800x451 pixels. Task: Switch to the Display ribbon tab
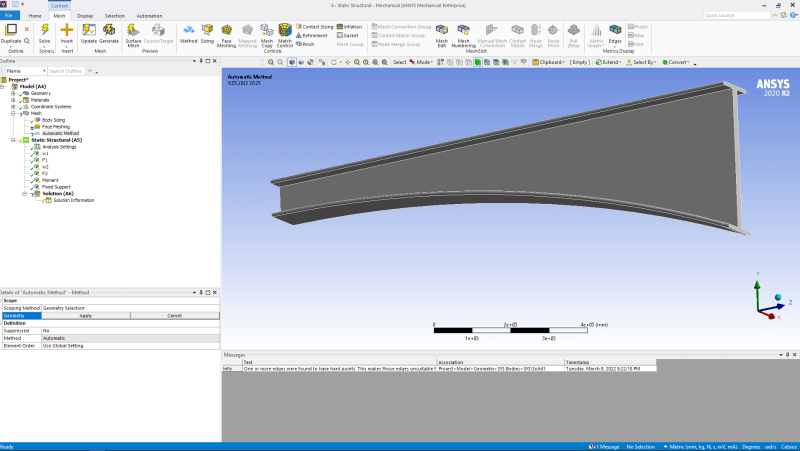point(85,16)
